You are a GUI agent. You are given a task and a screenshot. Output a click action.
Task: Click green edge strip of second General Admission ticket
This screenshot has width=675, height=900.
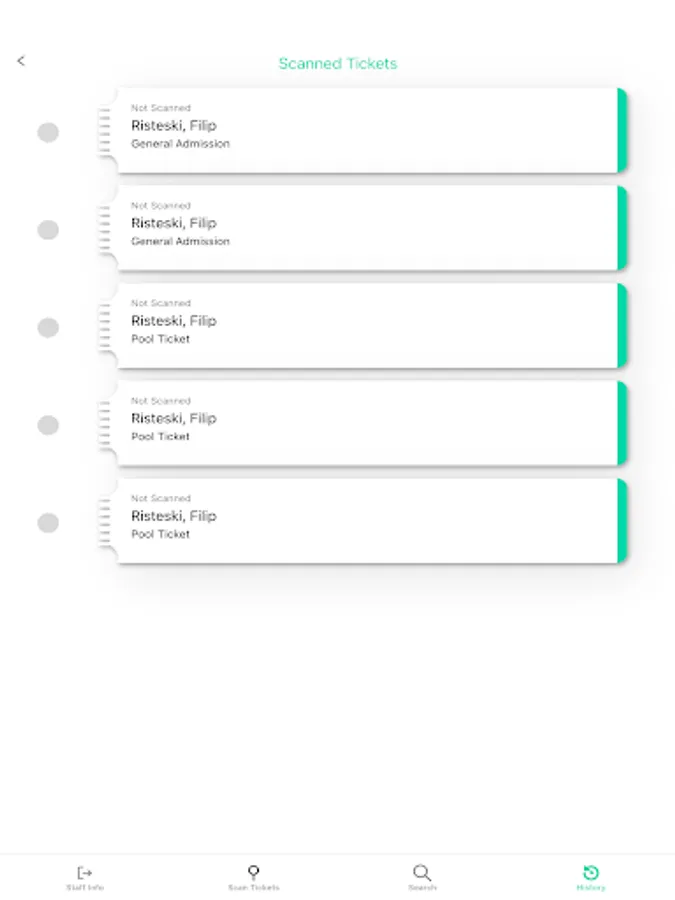pyautogui.click(x=622, y=229)
